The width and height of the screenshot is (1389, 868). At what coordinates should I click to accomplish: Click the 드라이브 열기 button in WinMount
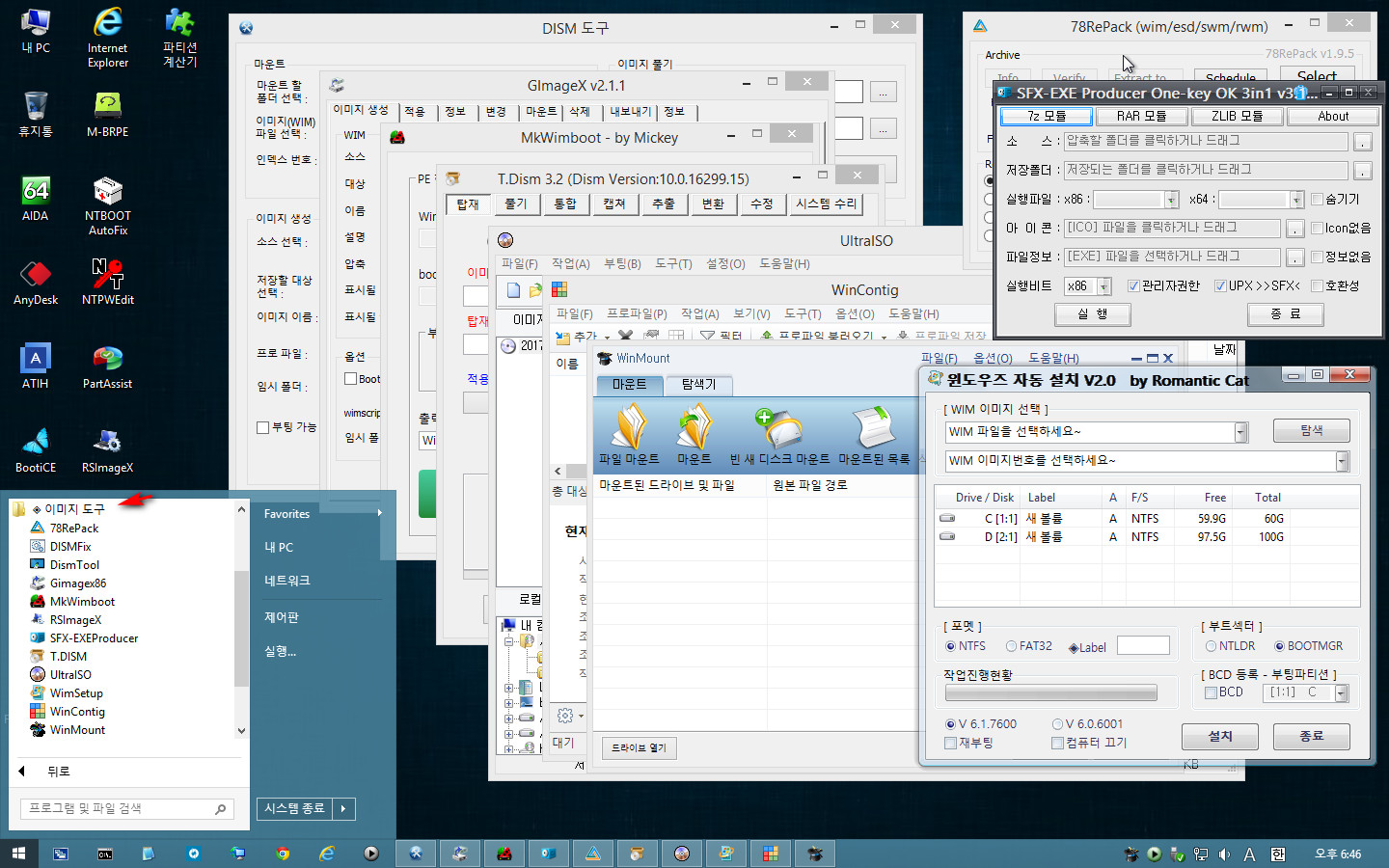coord(639,747)
